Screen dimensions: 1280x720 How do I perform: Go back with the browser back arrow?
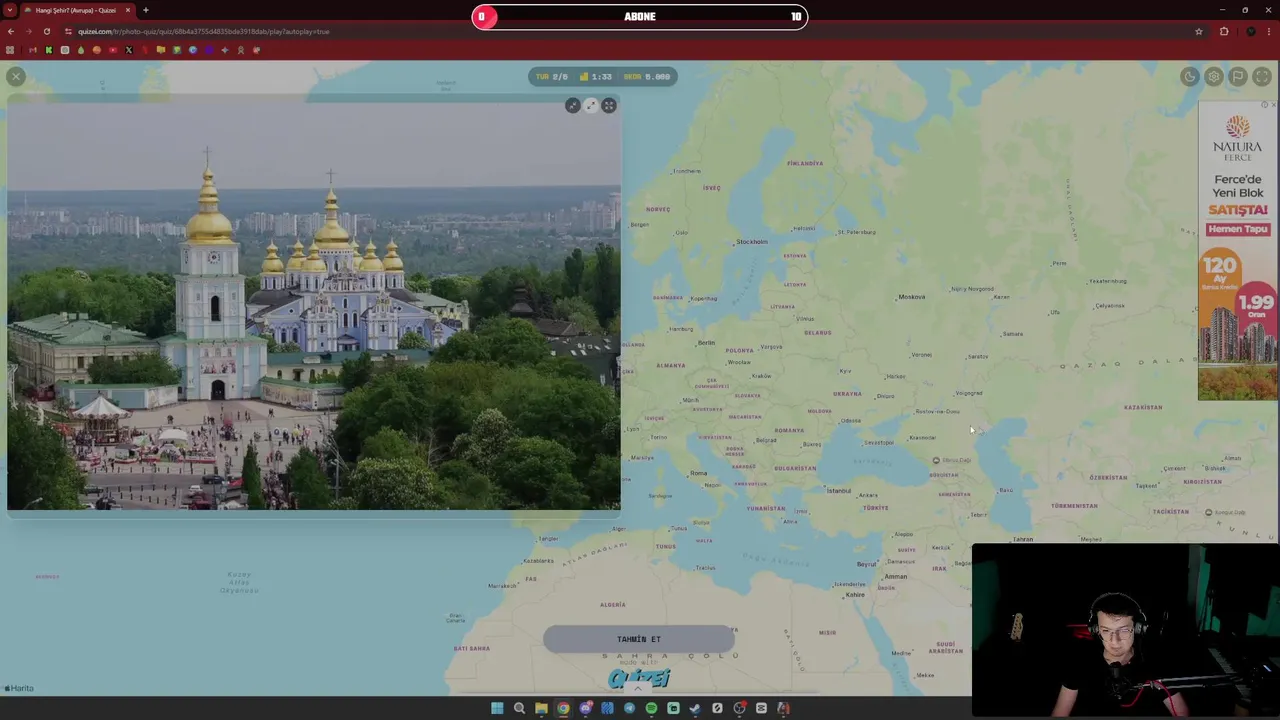coord(11,32)
